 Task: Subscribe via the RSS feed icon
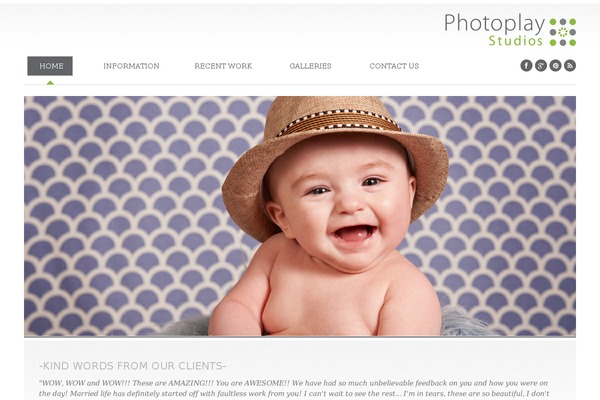(x=570, y=65)
